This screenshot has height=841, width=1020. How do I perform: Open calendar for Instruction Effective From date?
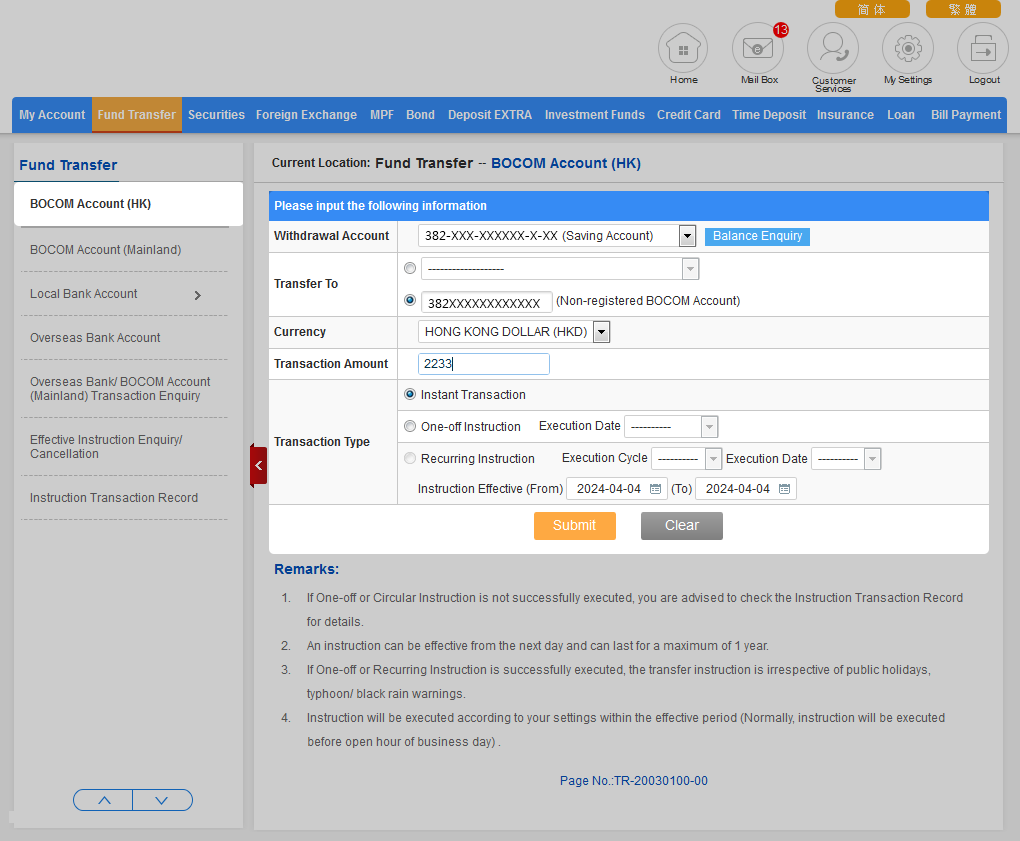click(656, 489)
